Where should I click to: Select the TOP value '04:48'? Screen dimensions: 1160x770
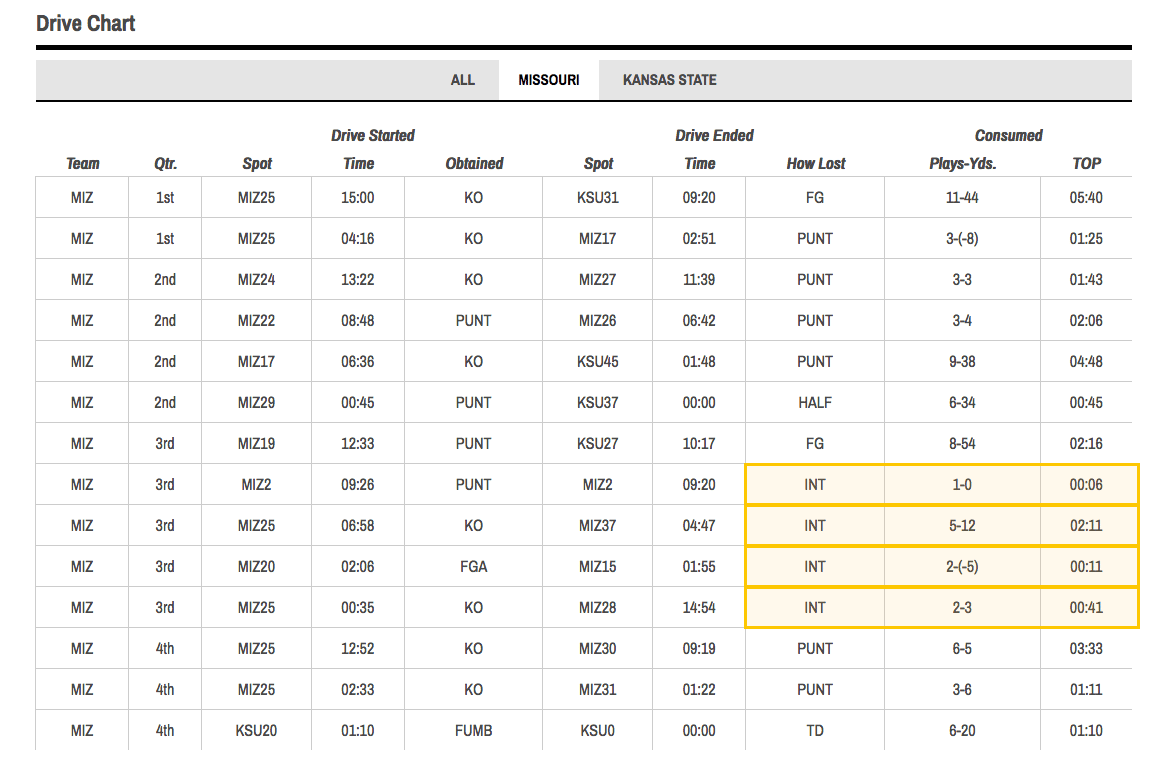tap(1086, 362)
